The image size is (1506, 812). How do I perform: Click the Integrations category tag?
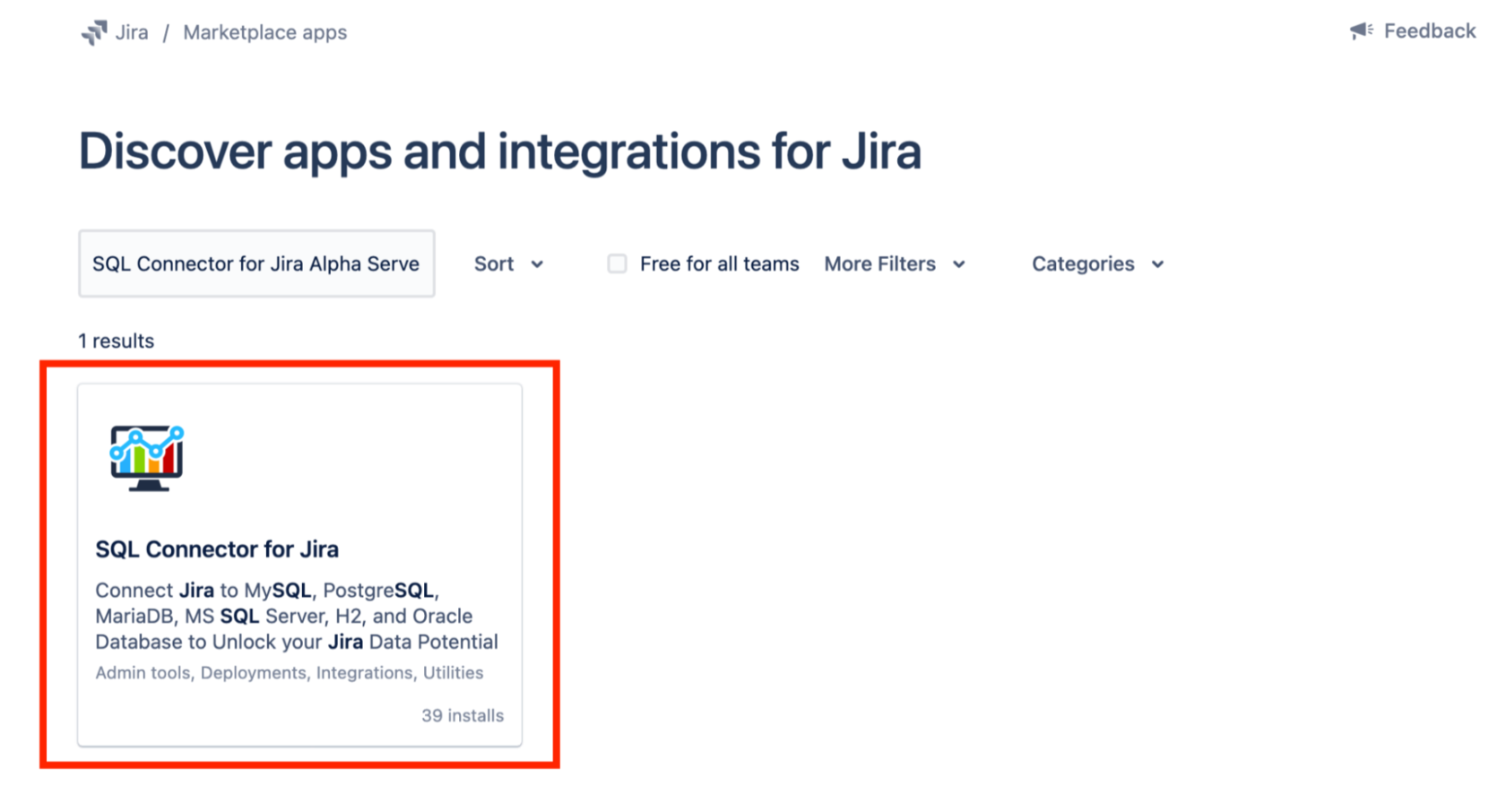363,672
